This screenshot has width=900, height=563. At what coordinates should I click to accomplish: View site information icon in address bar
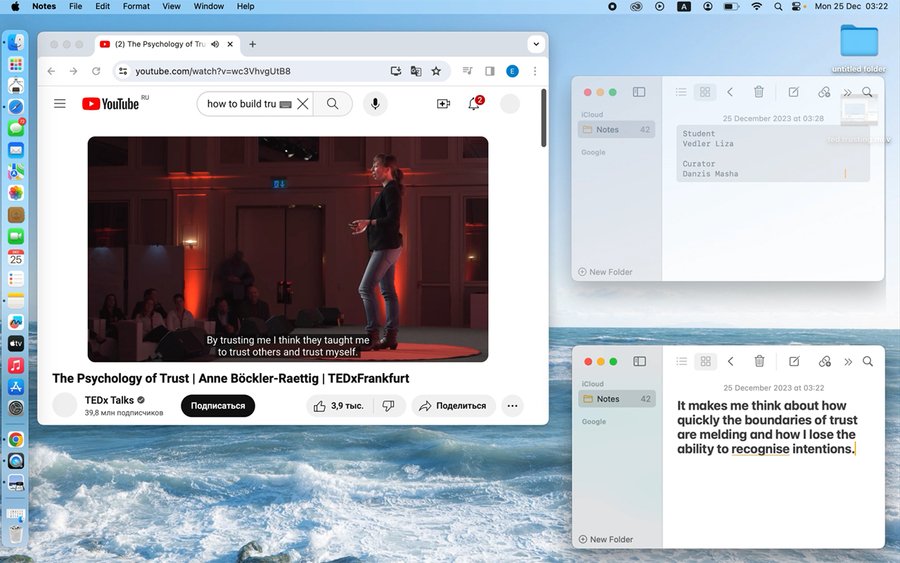pos(122,71)
